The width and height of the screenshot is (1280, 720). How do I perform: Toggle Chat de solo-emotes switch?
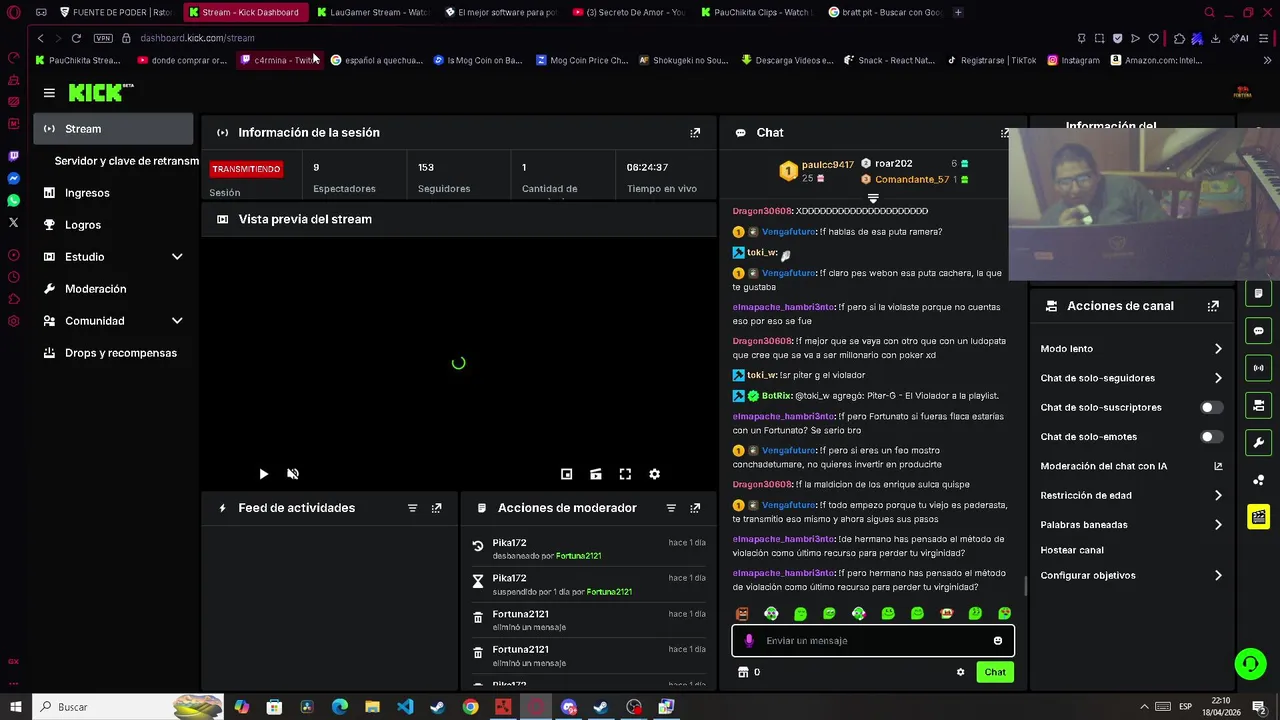click(1211, 437)
